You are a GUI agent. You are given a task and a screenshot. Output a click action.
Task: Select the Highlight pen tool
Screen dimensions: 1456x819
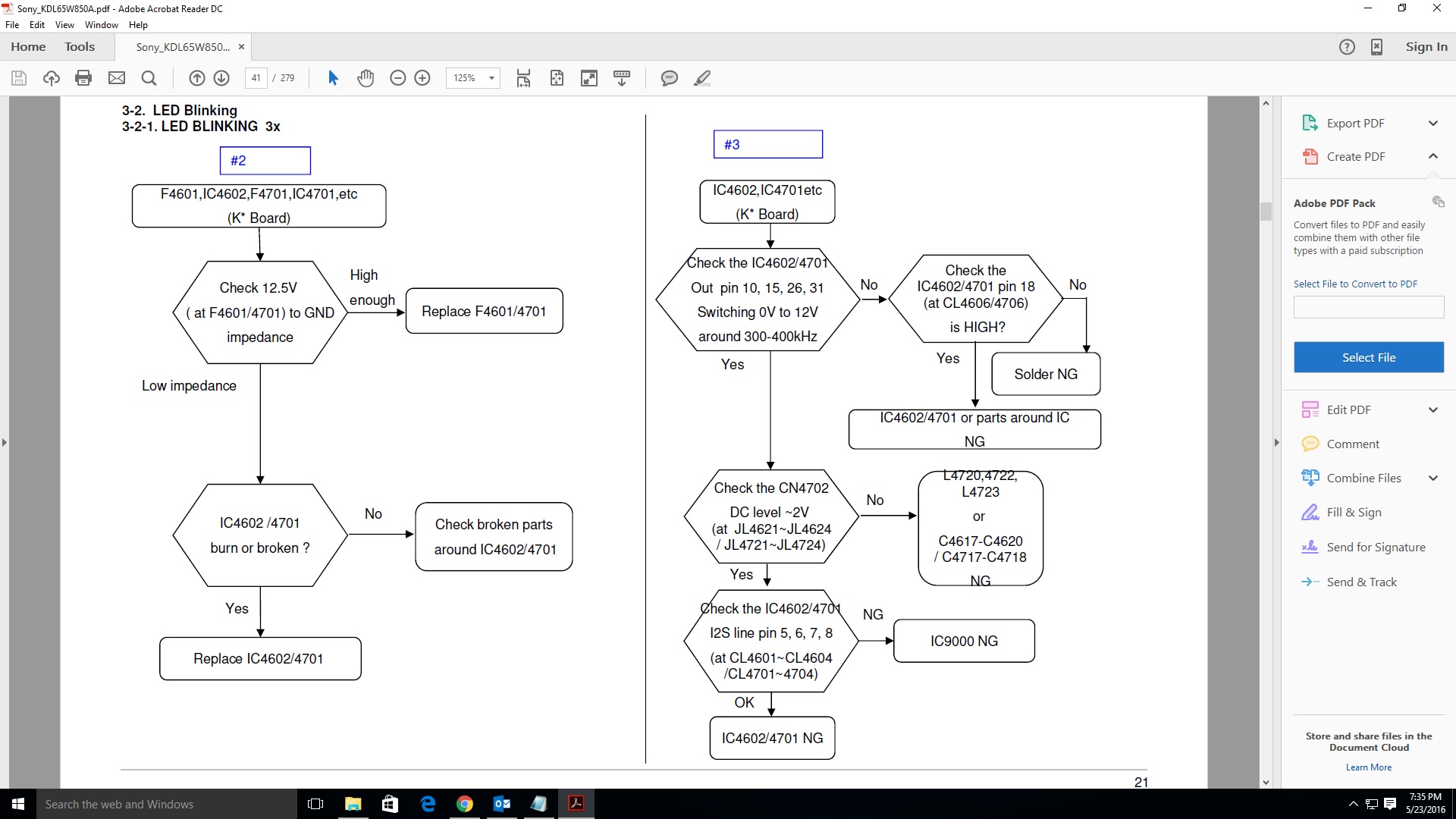[x=702, y=78]
